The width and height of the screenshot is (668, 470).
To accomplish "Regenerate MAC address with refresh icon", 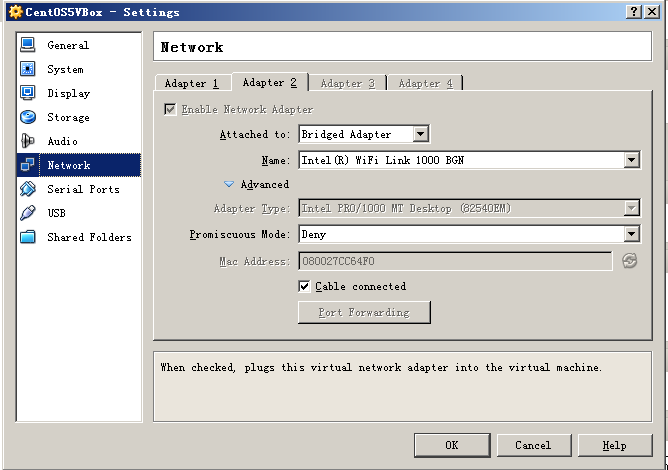I will pos(630,261).
